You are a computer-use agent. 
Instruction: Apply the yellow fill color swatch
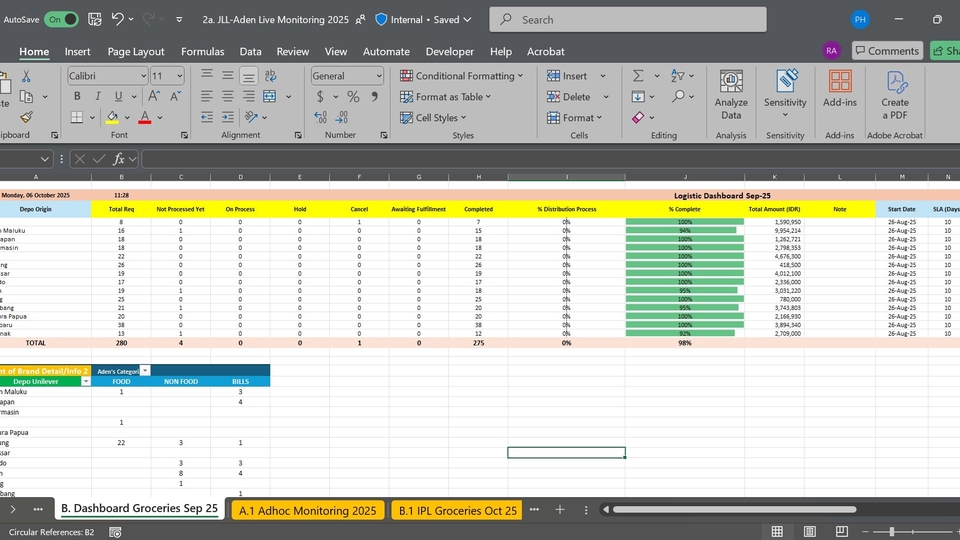click(x=112, y=117)
